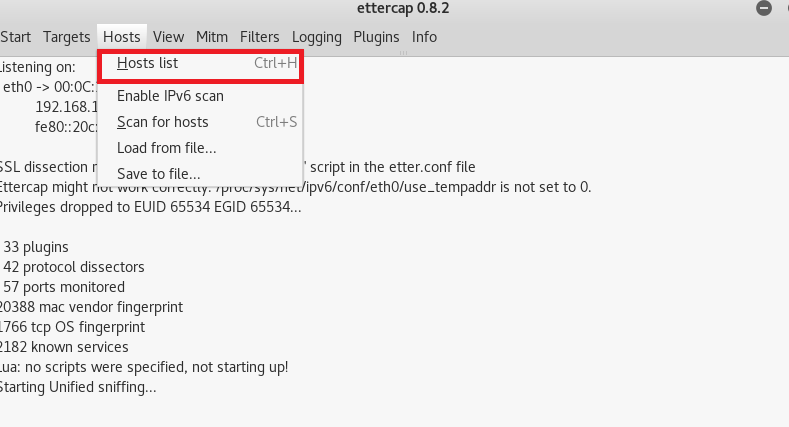Open the Mitm menu
The height and width of the screenshot is (427, 789).
(x=212, y=37)
